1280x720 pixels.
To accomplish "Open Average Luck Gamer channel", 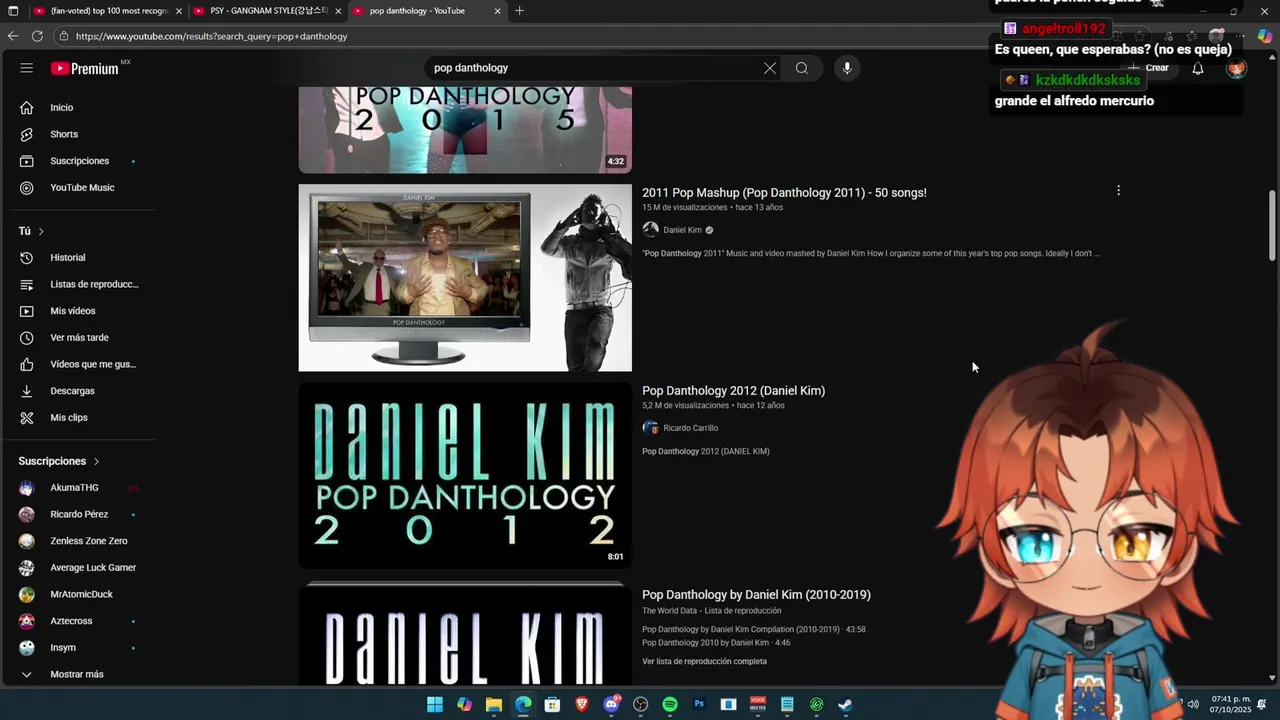I will (93, 568).
